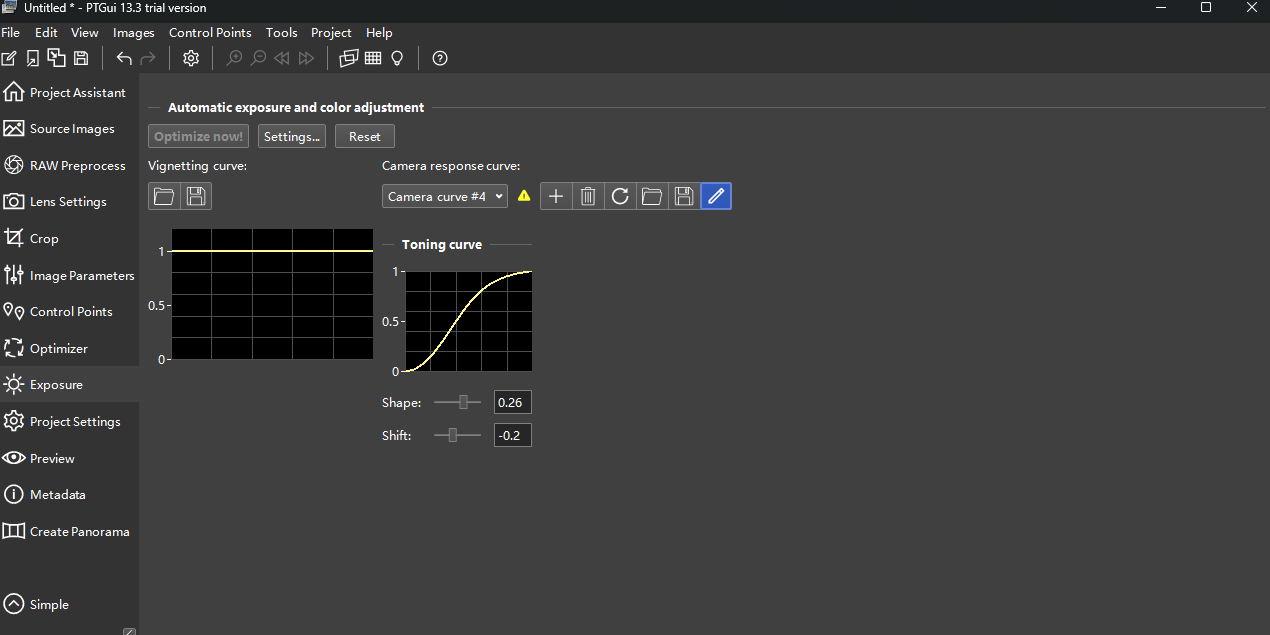
Task: Open the control point table grid icon
Action: (373, 58)
